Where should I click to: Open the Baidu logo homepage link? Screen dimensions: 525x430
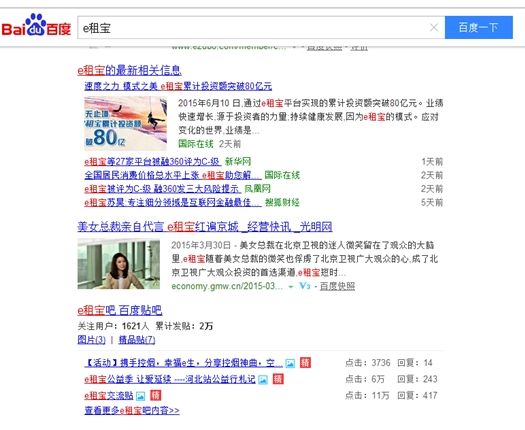click(36, 25)
